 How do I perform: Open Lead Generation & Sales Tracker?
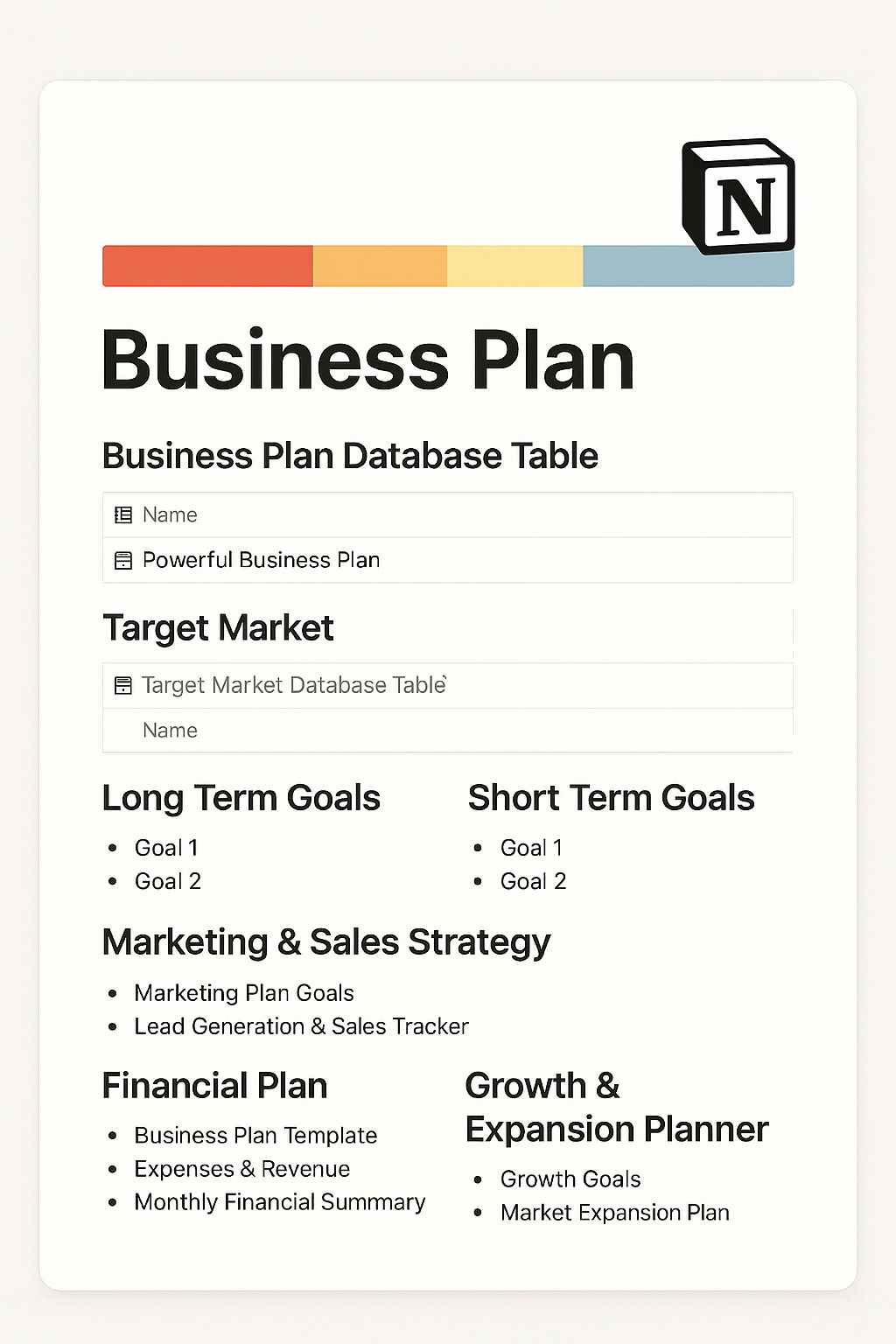coord(301,1026)
